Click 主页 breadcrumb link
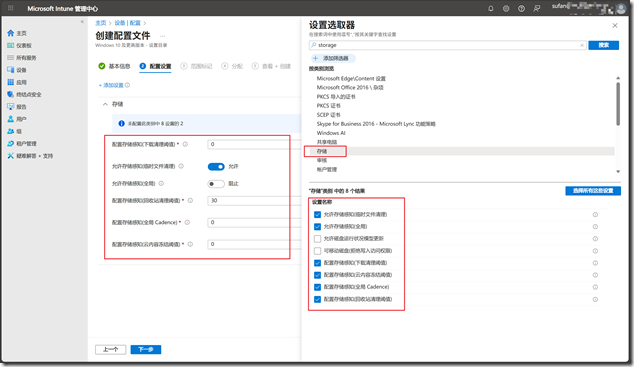This screenshot has width=634, height=367. point(101,23)
